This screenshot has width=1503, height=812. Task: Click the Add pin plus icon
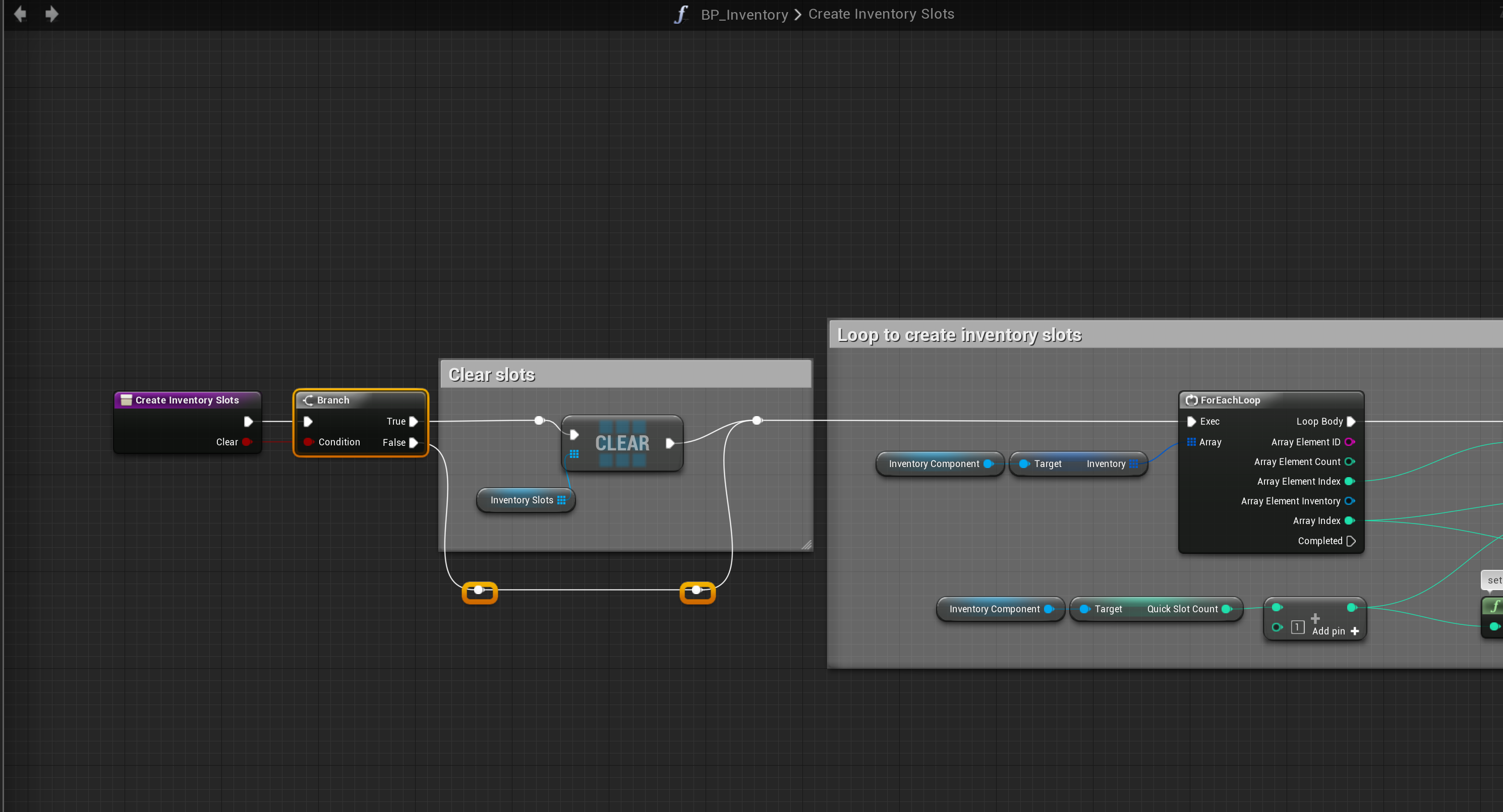(1355, 631)
